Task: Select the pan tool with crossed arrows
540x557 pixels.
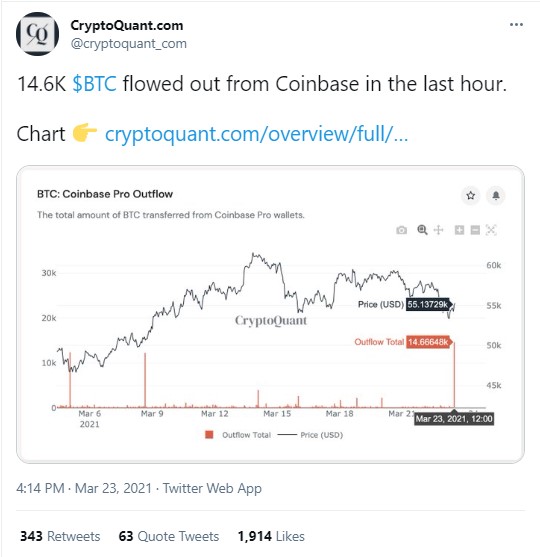Action: pyautogui.click(x=439, y=230)
